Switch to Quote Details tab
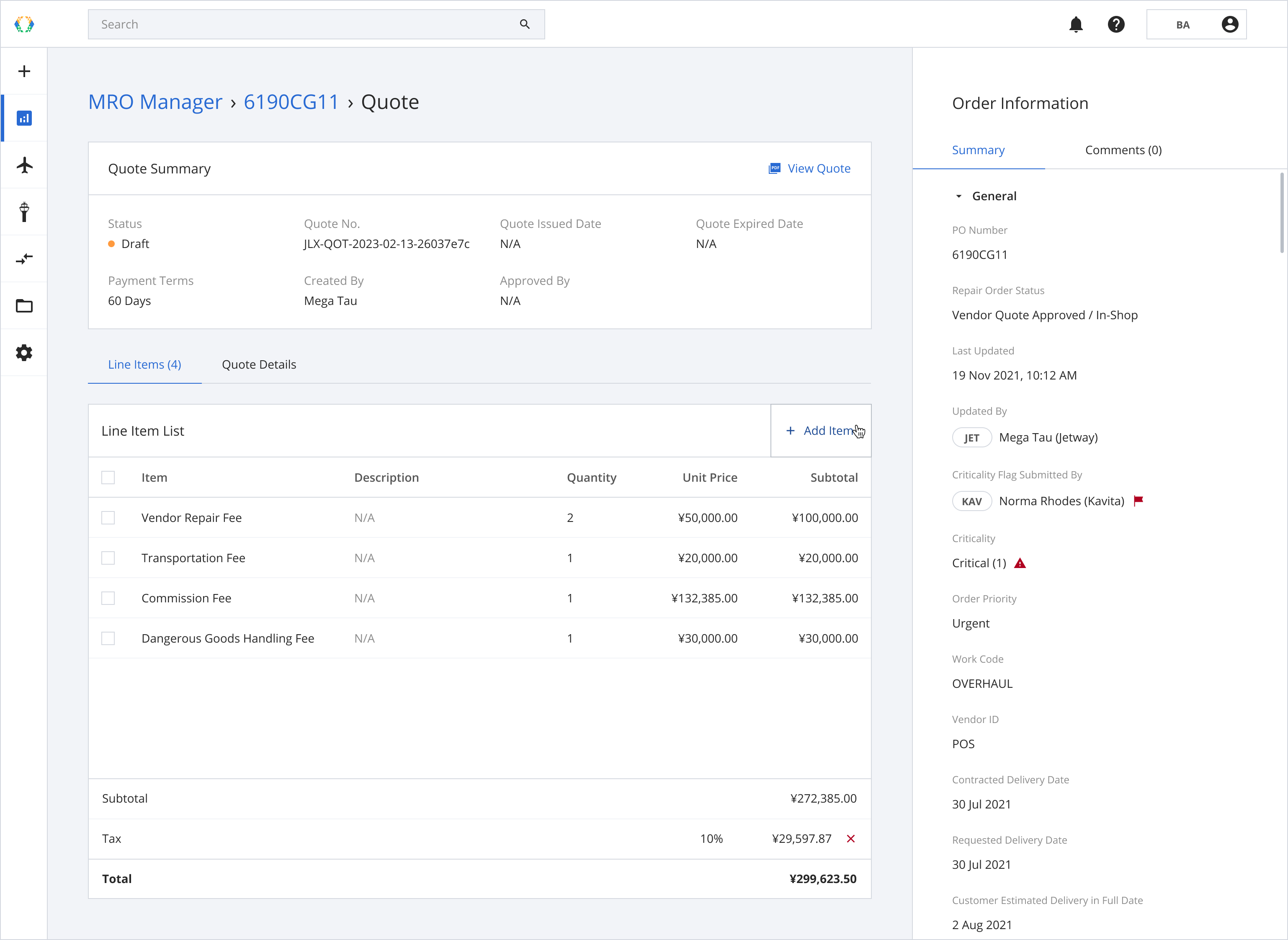The height and width of the screenshot is (940, 1288). click(x=259, y=365)
